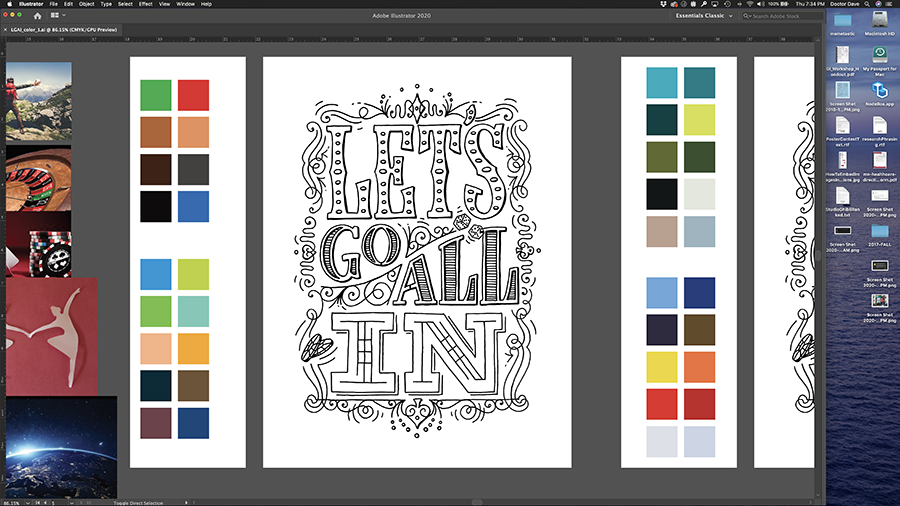Select the green swatch in left palette
Screen dimensions: 900x506
click(x=156, y=95)
